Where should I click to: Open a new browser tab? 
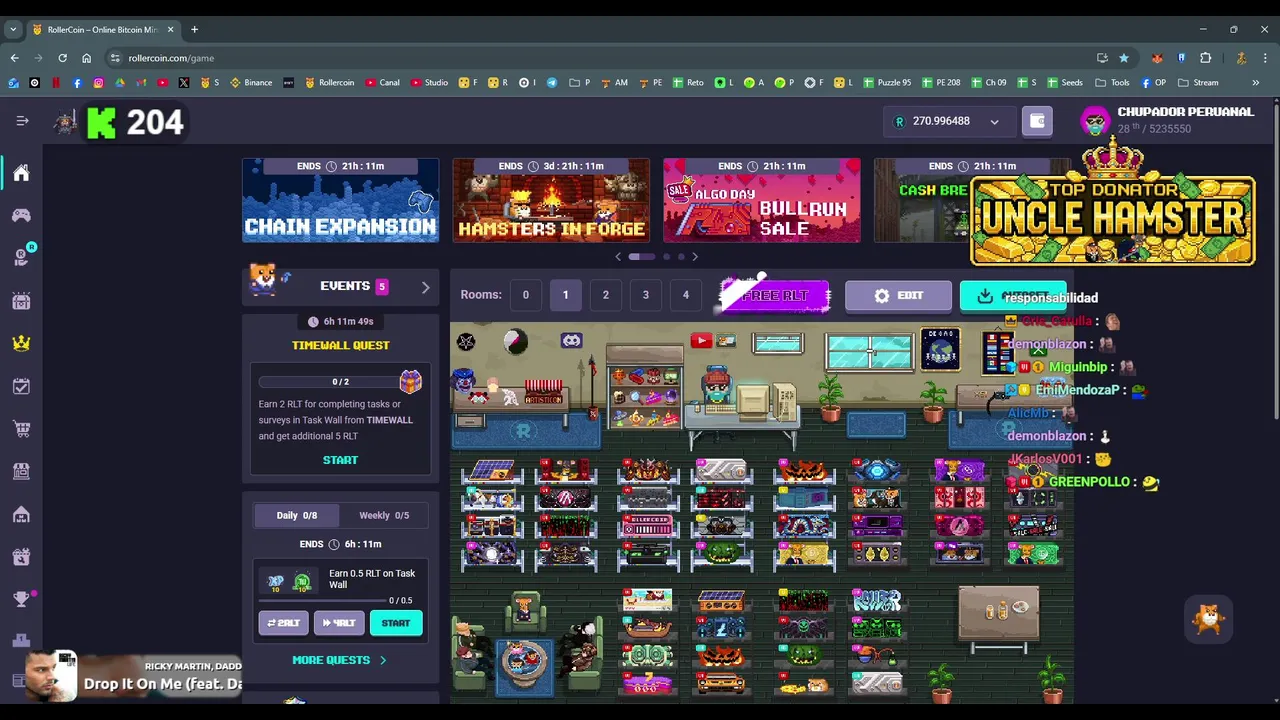coord(194,30)
